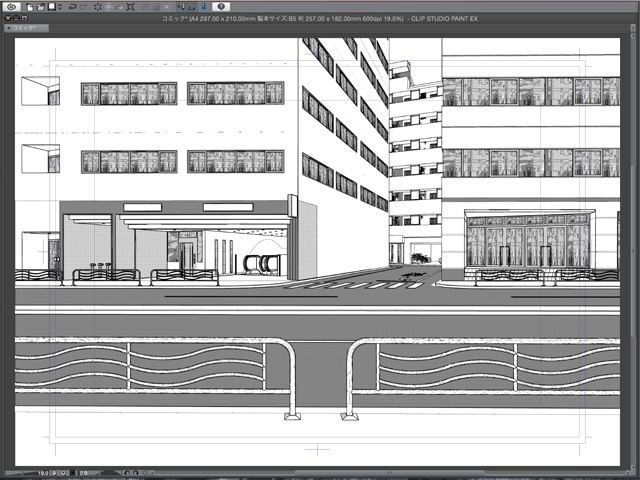The width and height of the screenshot is (640, 480).
Task: Save the current comic file
Action: [x=51, y=7]
